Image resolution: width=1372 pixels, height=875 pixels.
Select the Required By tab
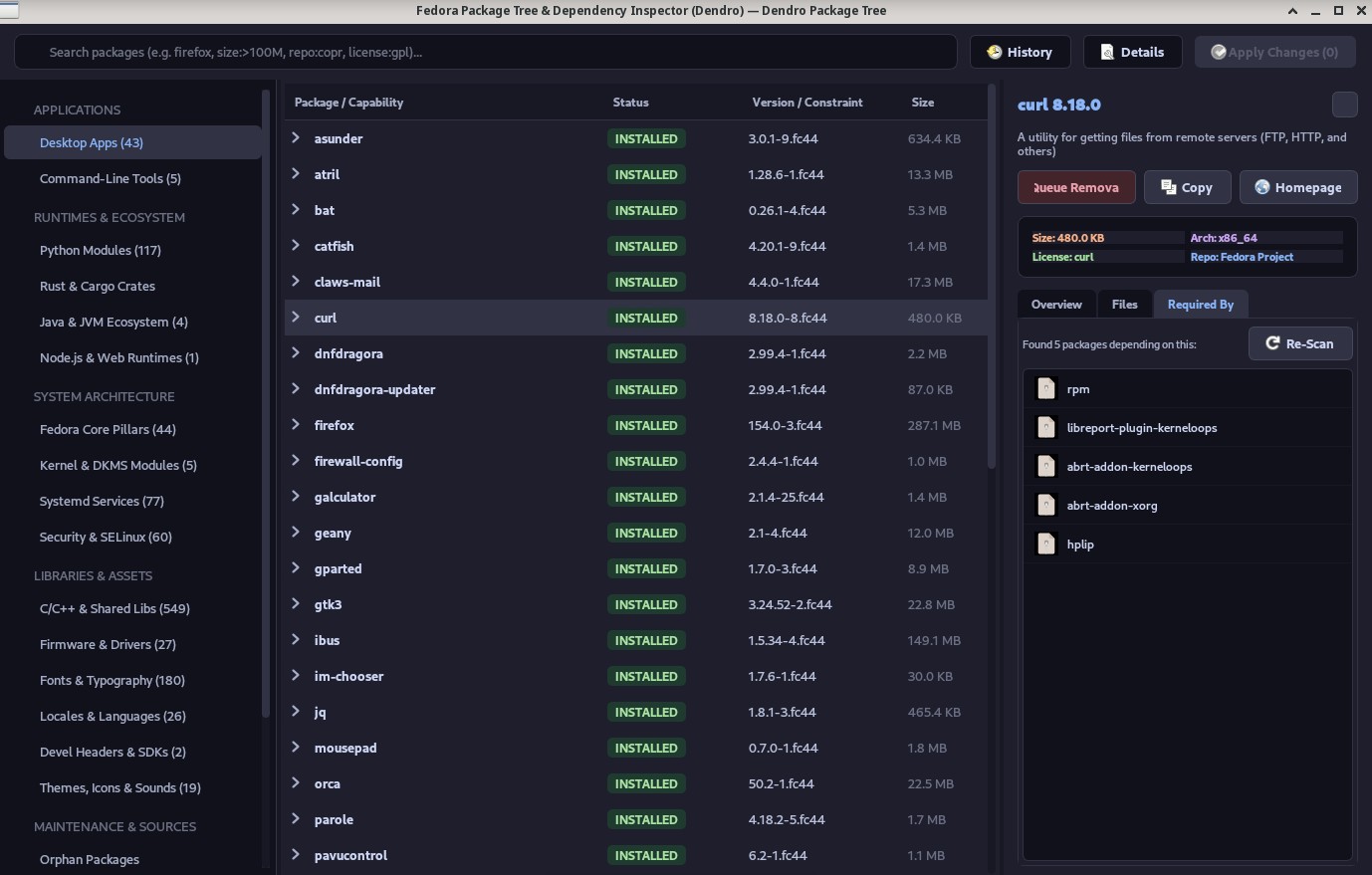(x=1200, y=305)
